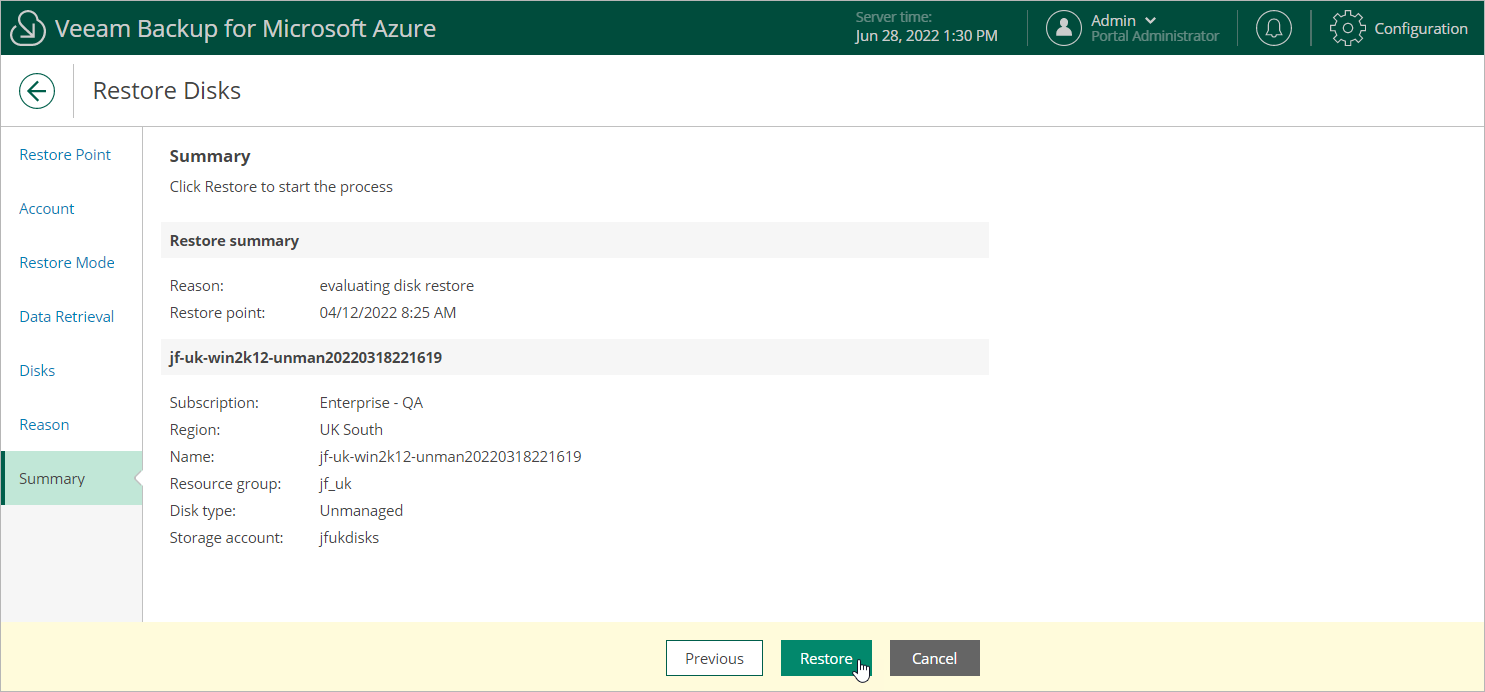Screen dimensions: 1485x692
Task: Select the disk type value Unmanaged
Action: point(361,511)
